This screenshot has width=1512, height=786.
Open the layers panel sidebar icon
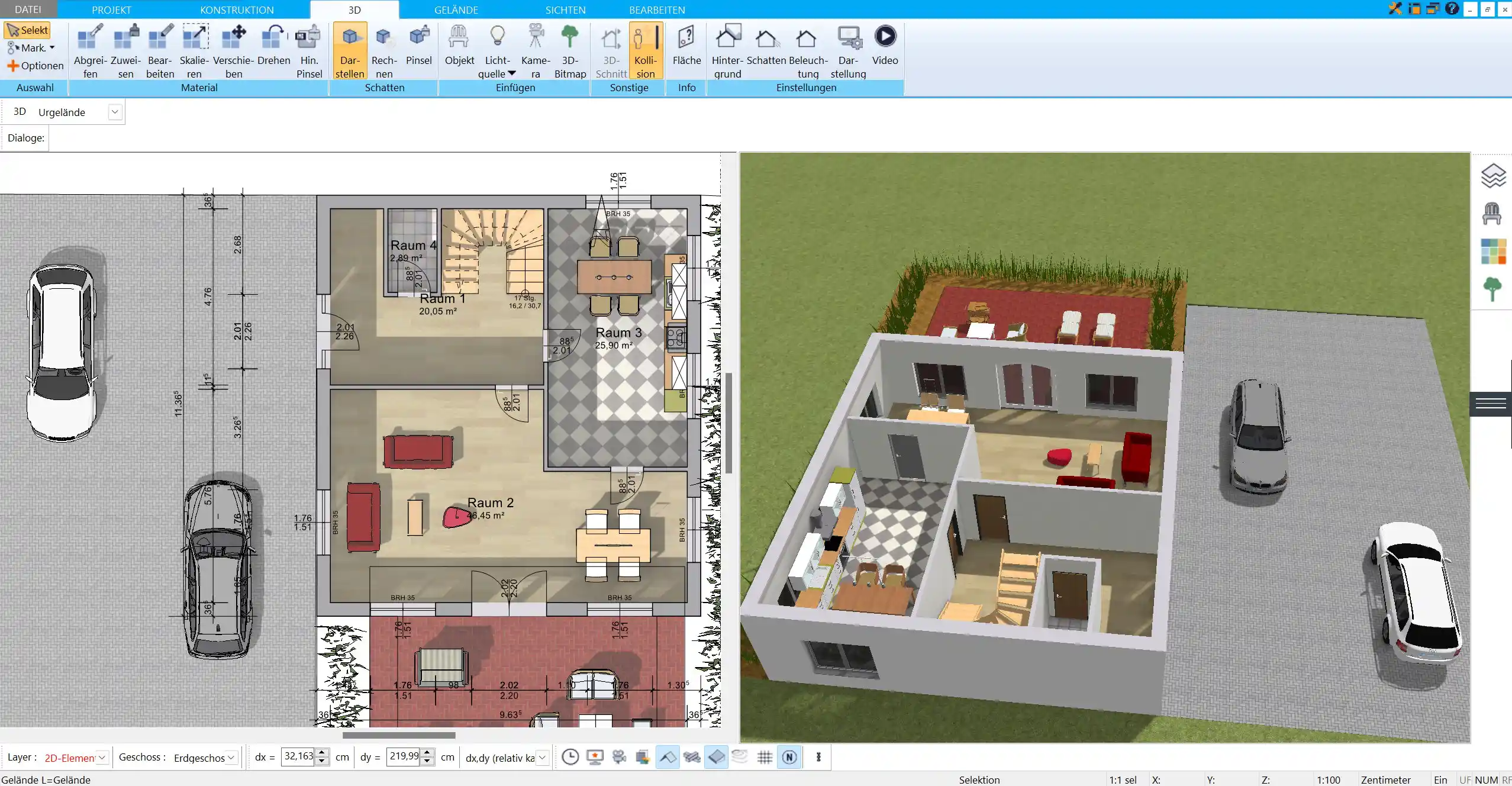(1493, 176)
